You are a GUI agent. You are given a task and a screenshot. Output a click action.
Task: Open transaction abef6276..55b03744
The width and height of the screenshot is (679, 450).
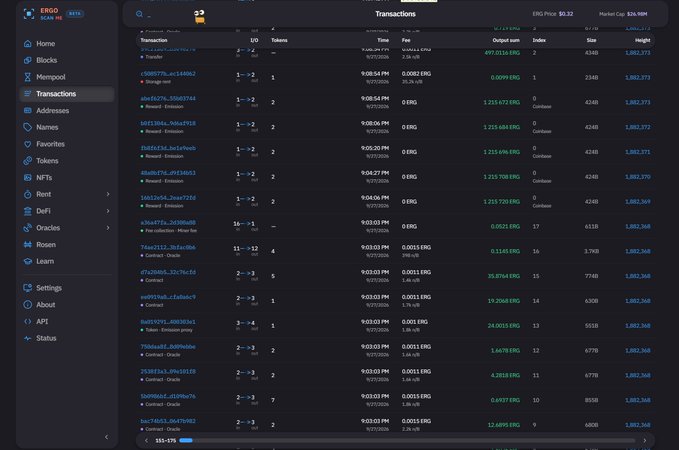168,99
